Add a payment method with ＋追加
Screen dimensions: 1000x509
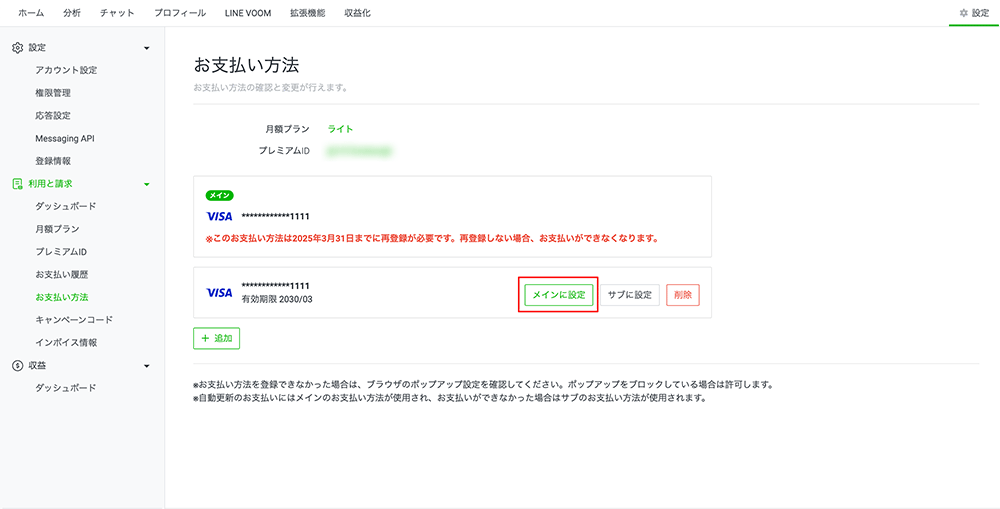tap(217, 339)
